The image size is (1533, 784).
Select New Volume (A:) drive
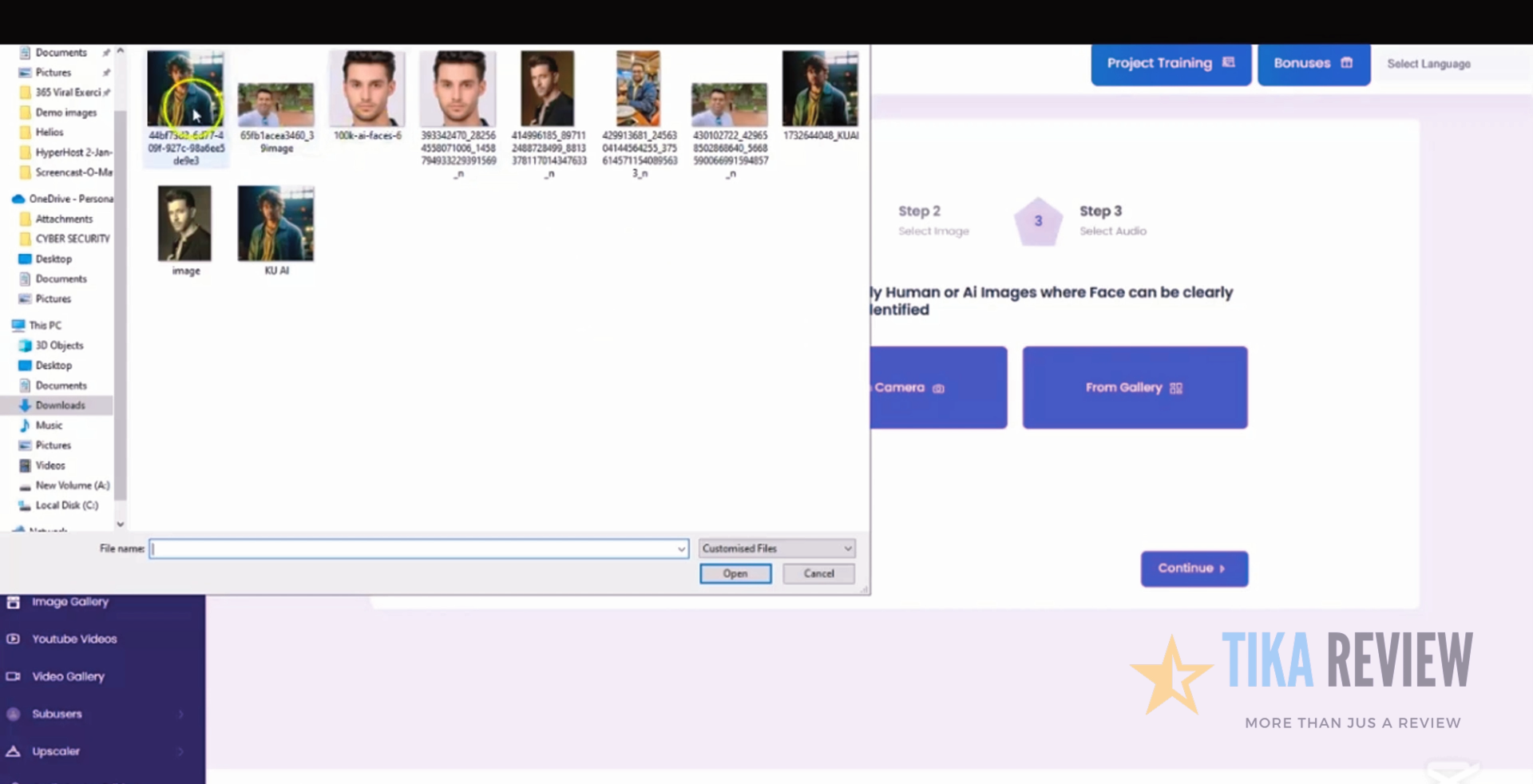point(72,485)
